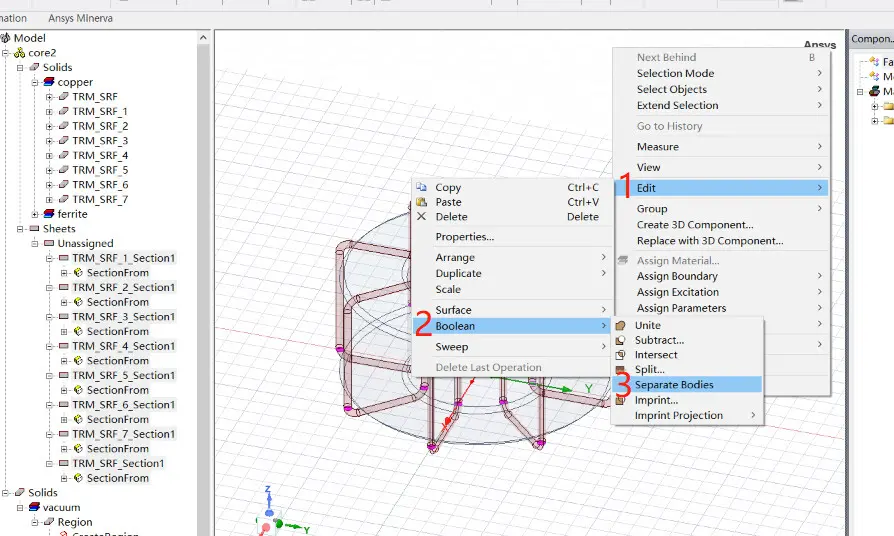This screenshot has width=894, height=536.
Task: Click the model tree scroll-up arrow
Action: pos(204,38)
